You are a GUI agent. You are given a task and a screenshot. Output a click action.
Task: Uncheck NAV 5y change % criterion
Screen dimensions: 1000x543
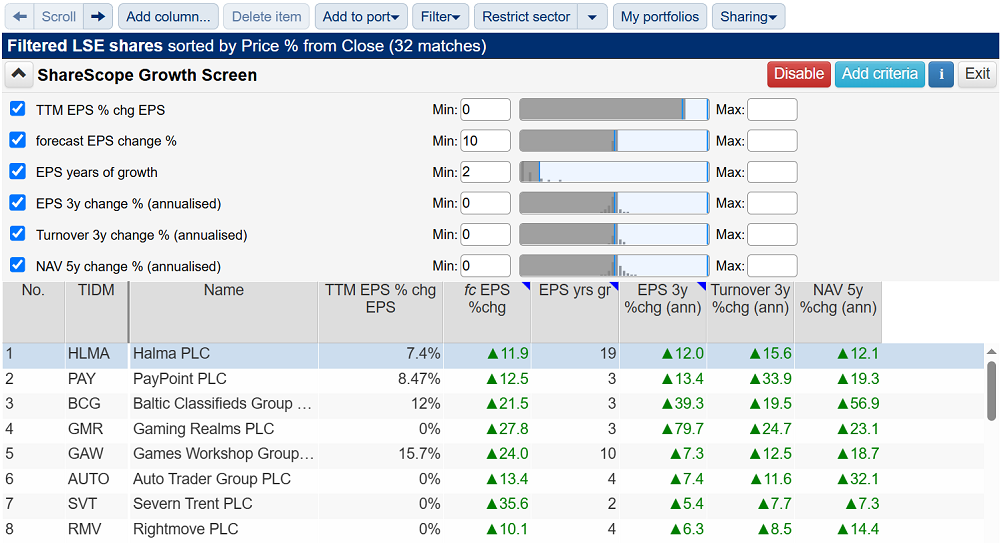tap(17, 265)
